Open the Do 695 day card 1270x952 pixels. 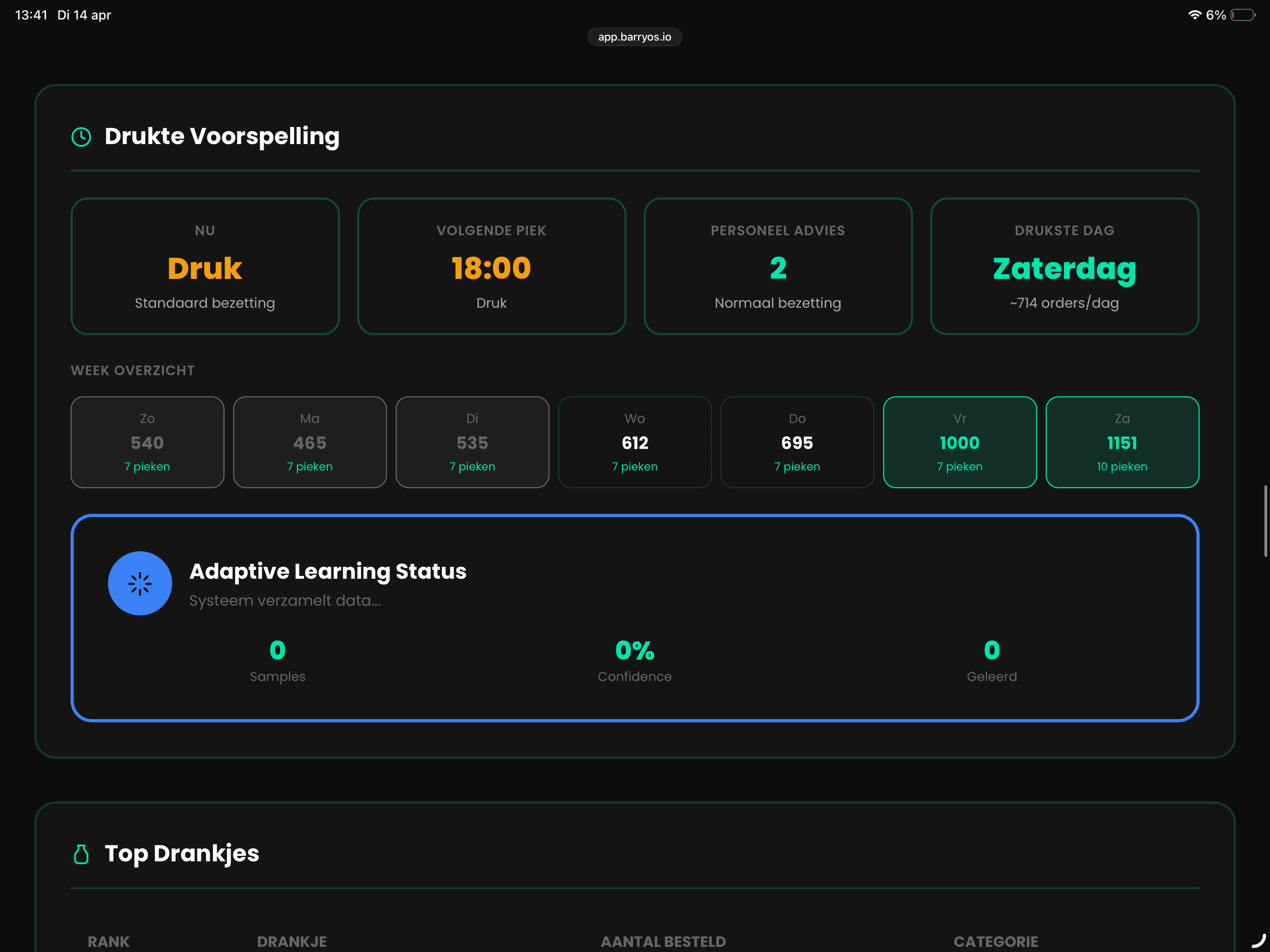[797, 442]
